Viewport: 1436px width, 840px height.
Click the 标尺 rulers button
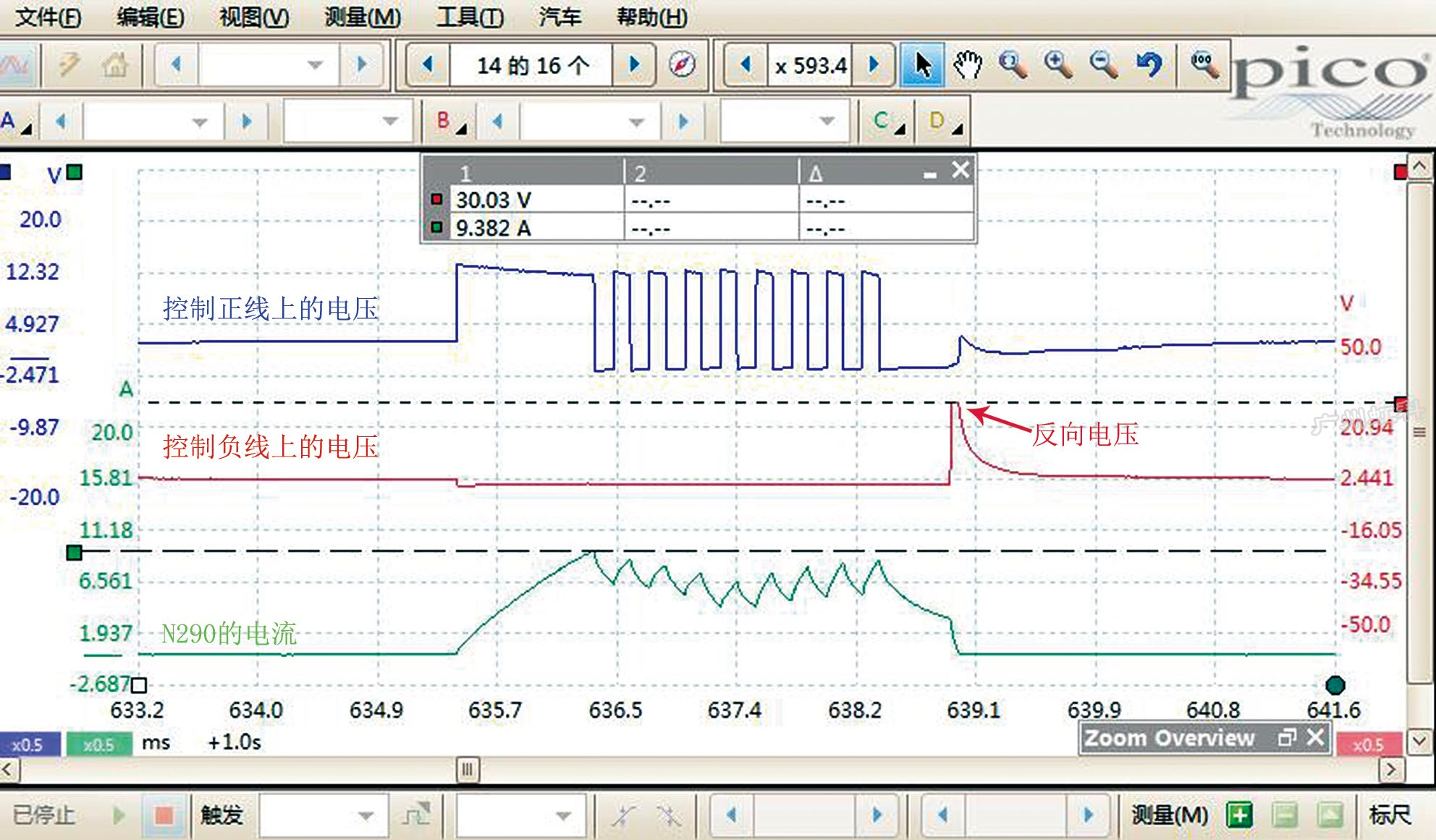click(x=1390, y=815)
